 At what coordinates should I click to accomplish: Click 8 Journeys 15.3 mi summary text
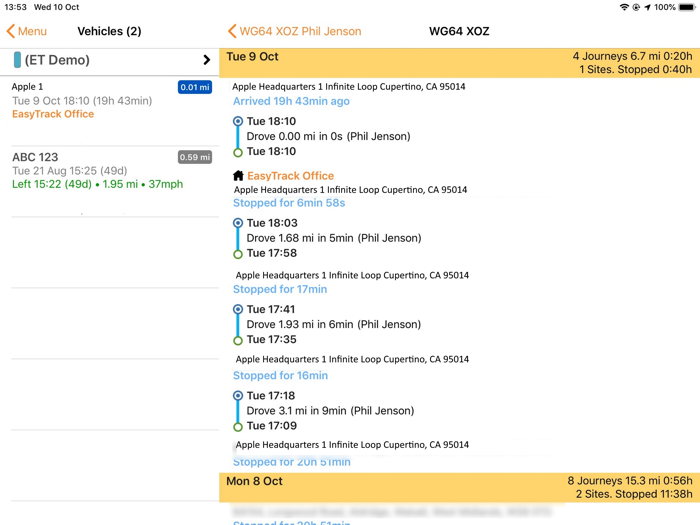[629, 481]
